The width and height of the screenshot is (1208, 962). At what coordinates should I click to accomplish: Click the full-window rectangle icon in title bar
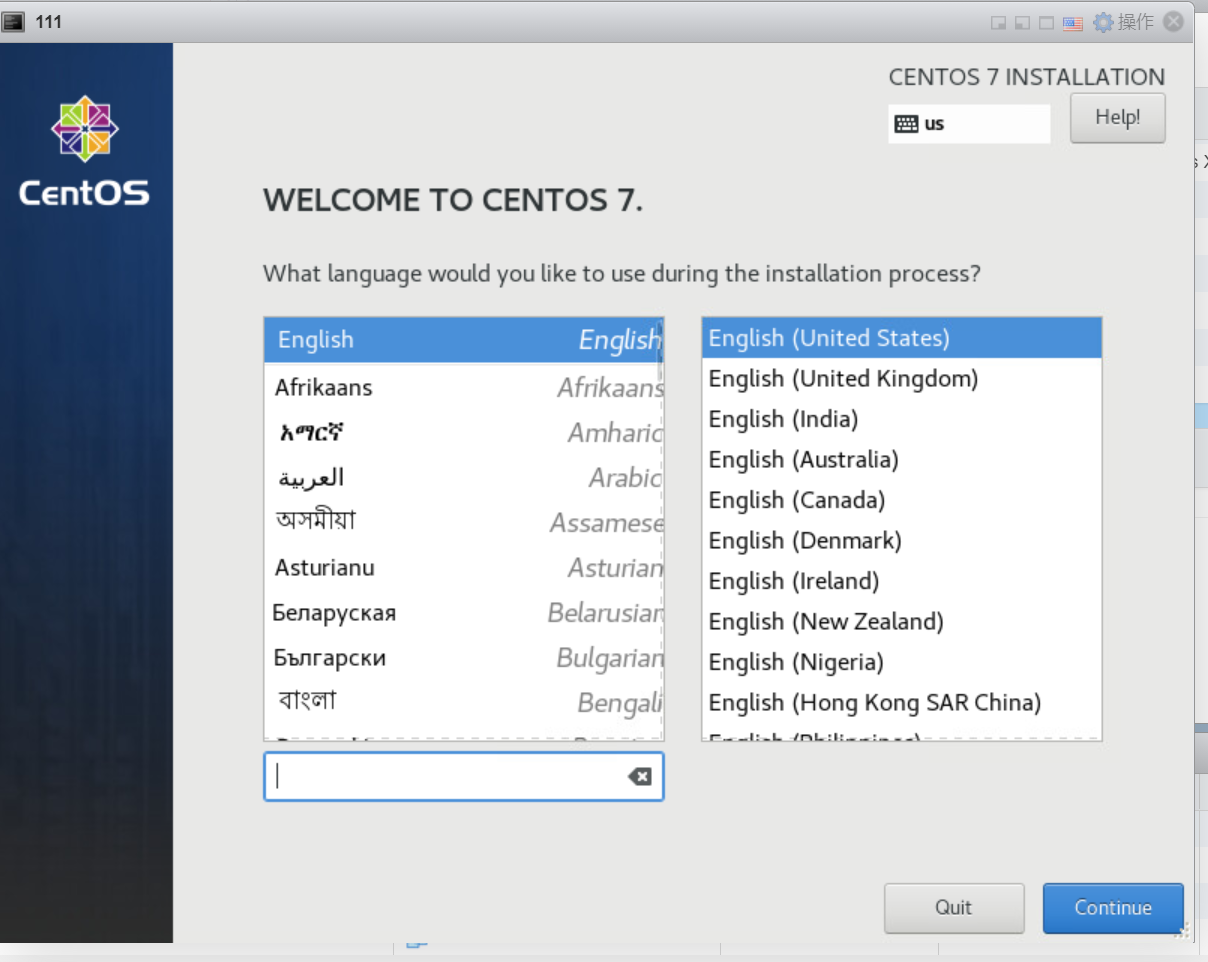pos(1046,23)
